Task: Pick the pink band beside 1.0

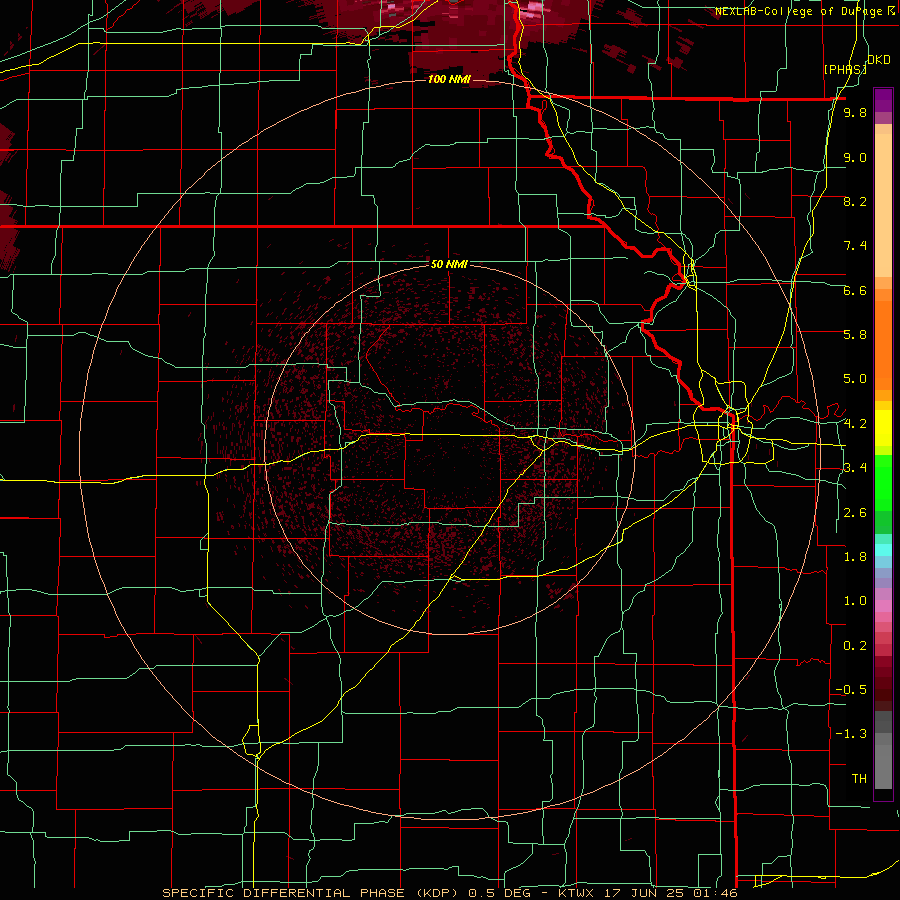Action: (x=883, y=605)
